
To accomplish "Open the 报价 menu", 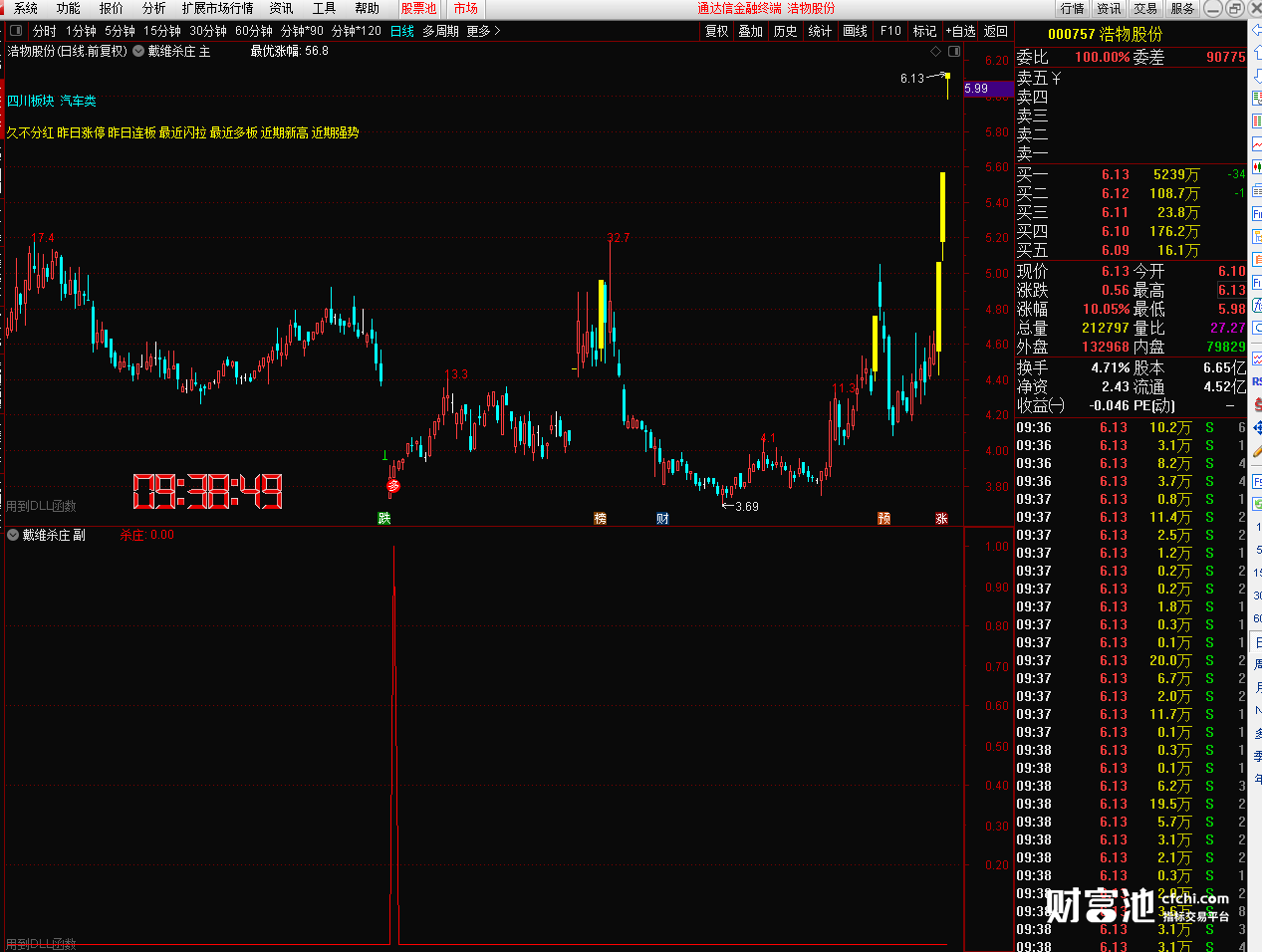I will point(112,8).
